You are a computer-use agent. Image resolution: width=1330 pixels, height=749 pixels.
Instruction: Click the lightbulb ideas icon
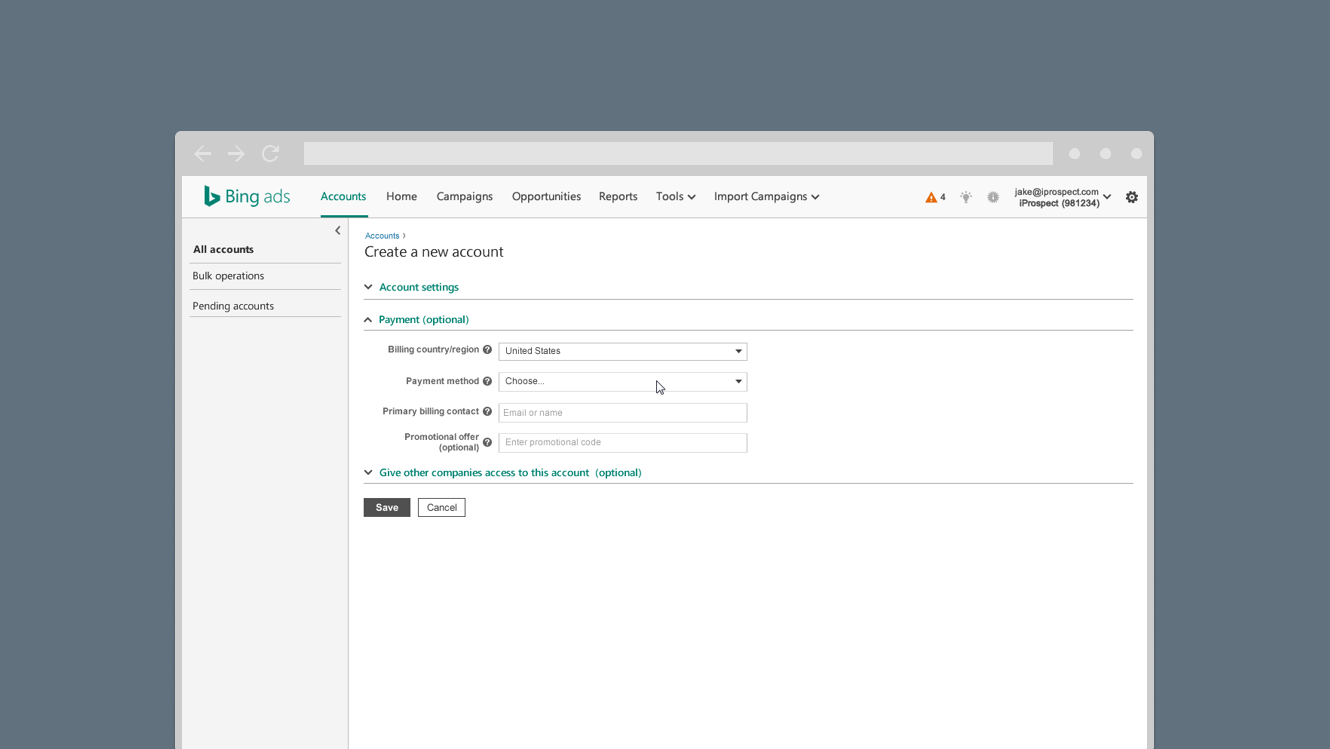[966, 198]
